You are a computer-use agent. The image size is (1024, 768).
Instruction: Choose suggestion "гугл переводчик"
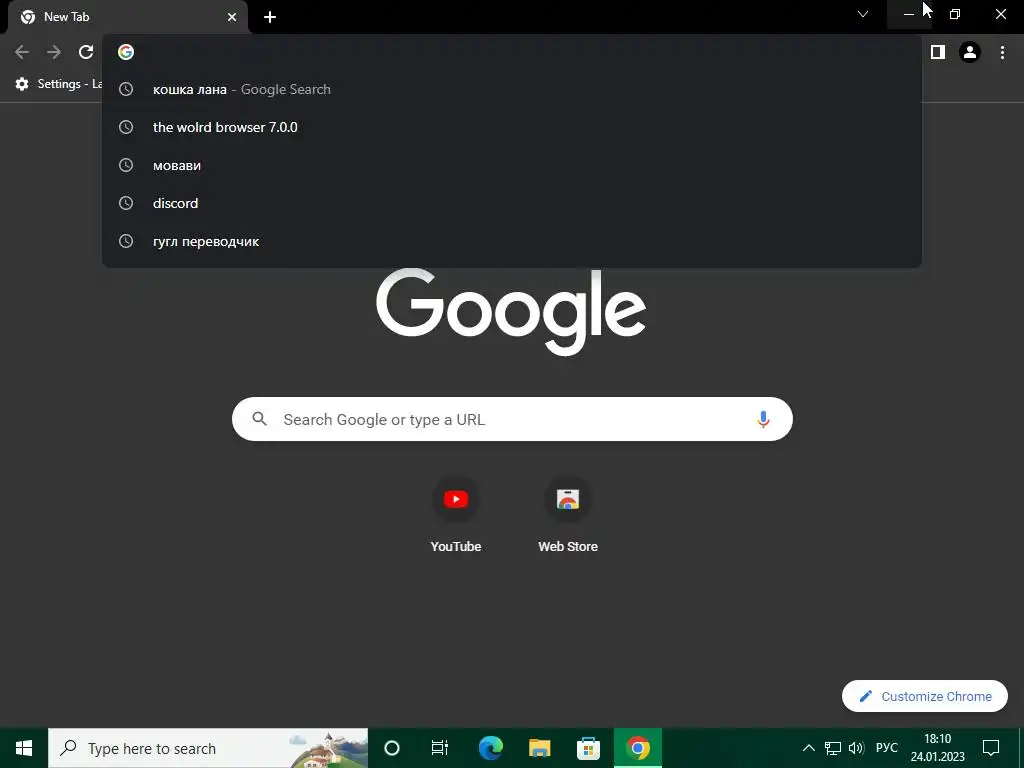pyautogui.click(x=511, y=241)
